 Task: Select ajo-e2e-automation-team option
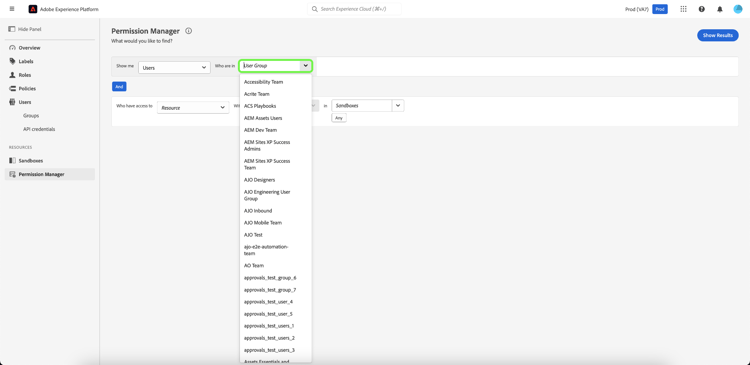click(x=276, y=250)
